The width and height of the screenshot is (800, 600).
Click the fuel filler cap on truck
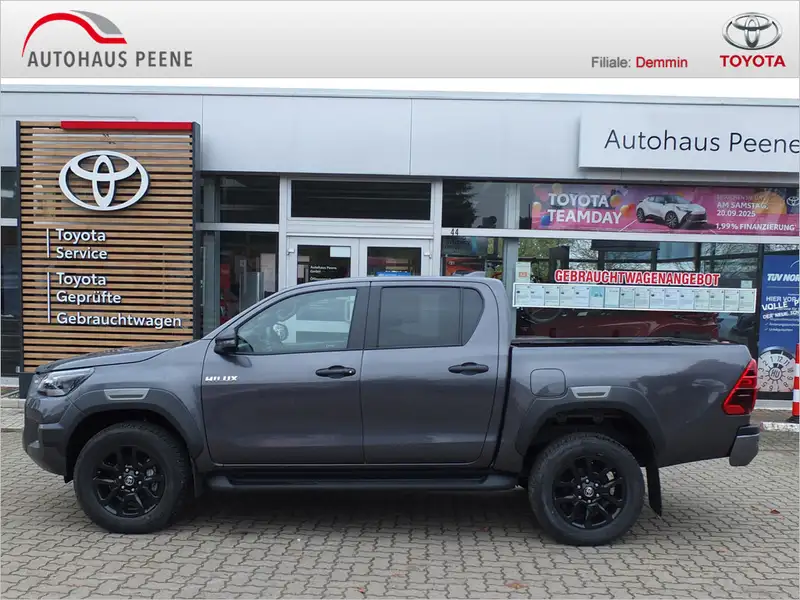coord(548,383)
